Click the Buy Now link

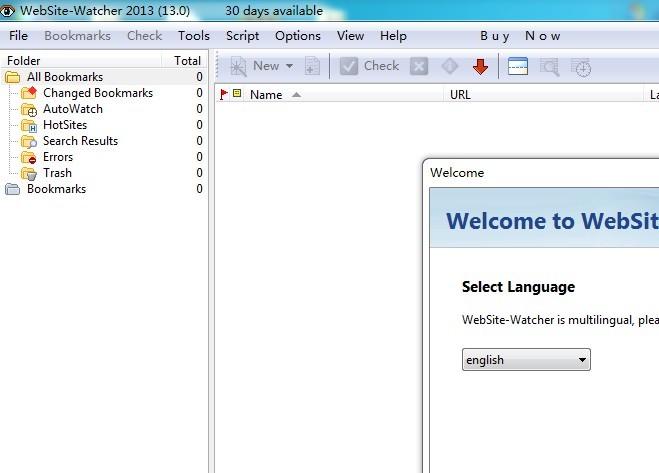point(520,36)
